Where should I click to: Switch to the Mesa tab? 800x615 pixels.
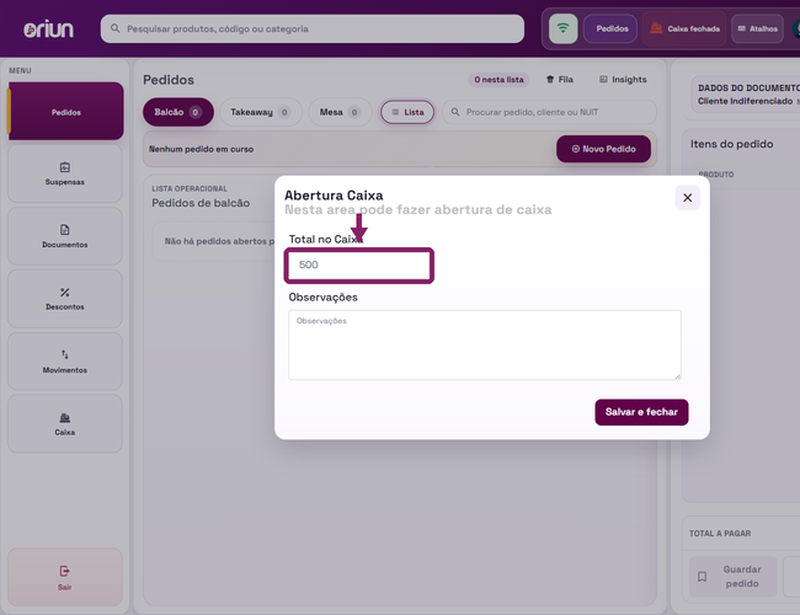pyautogui.click(x=340, y=112)
